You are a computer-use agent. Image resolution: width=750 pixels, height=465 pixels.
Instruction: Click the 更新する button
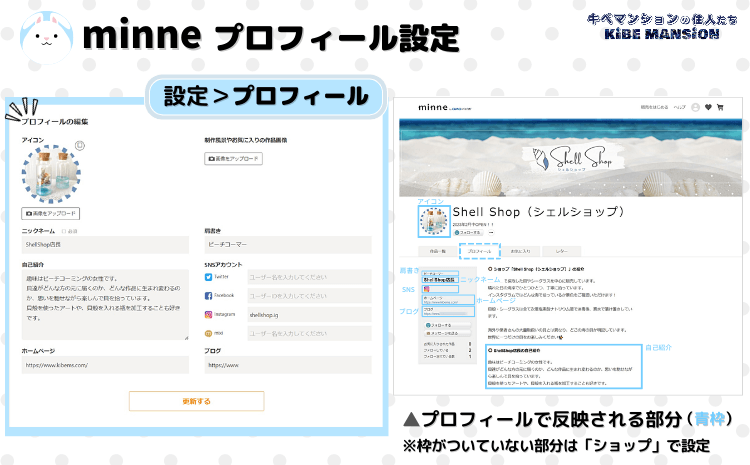(197, 401)
